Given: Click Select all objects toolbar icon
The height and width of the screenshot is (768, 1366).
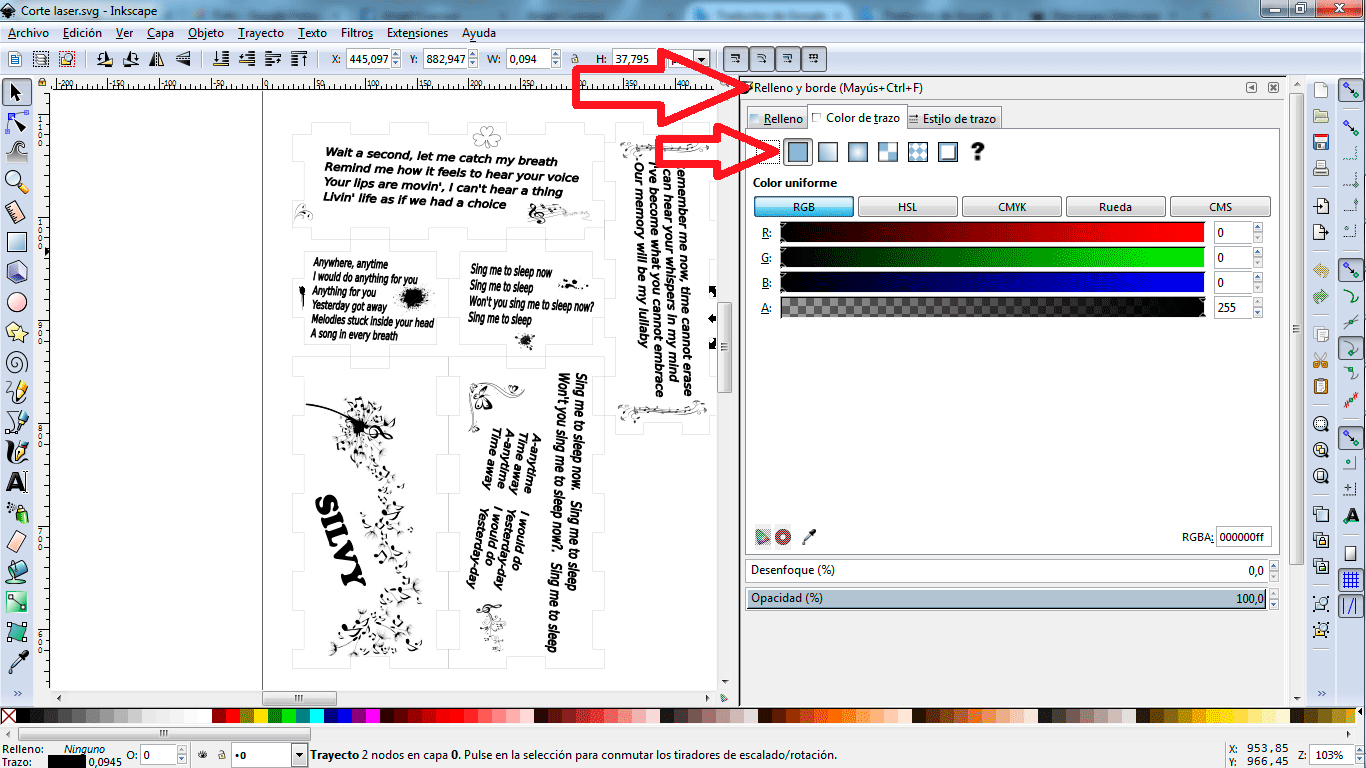Looking at the screenshot, I should pos(16,59).
